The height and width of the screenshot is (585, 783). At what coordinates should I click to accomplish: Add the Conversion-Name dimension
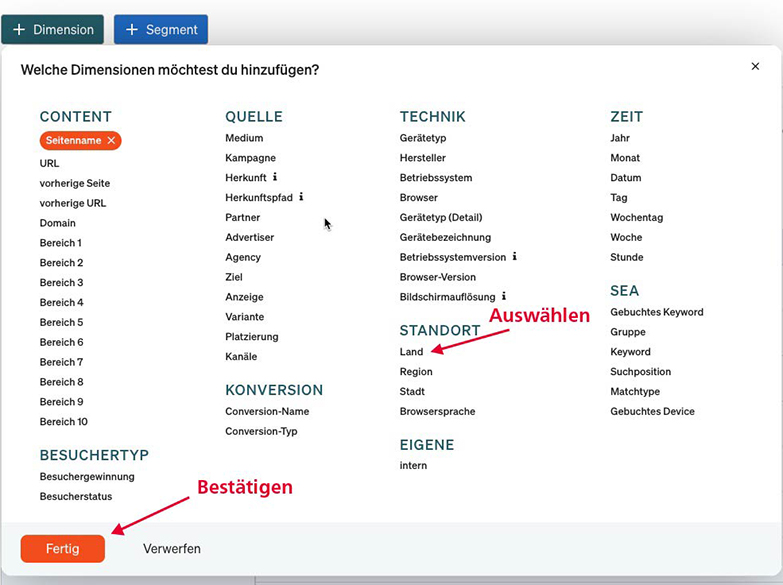267,412
